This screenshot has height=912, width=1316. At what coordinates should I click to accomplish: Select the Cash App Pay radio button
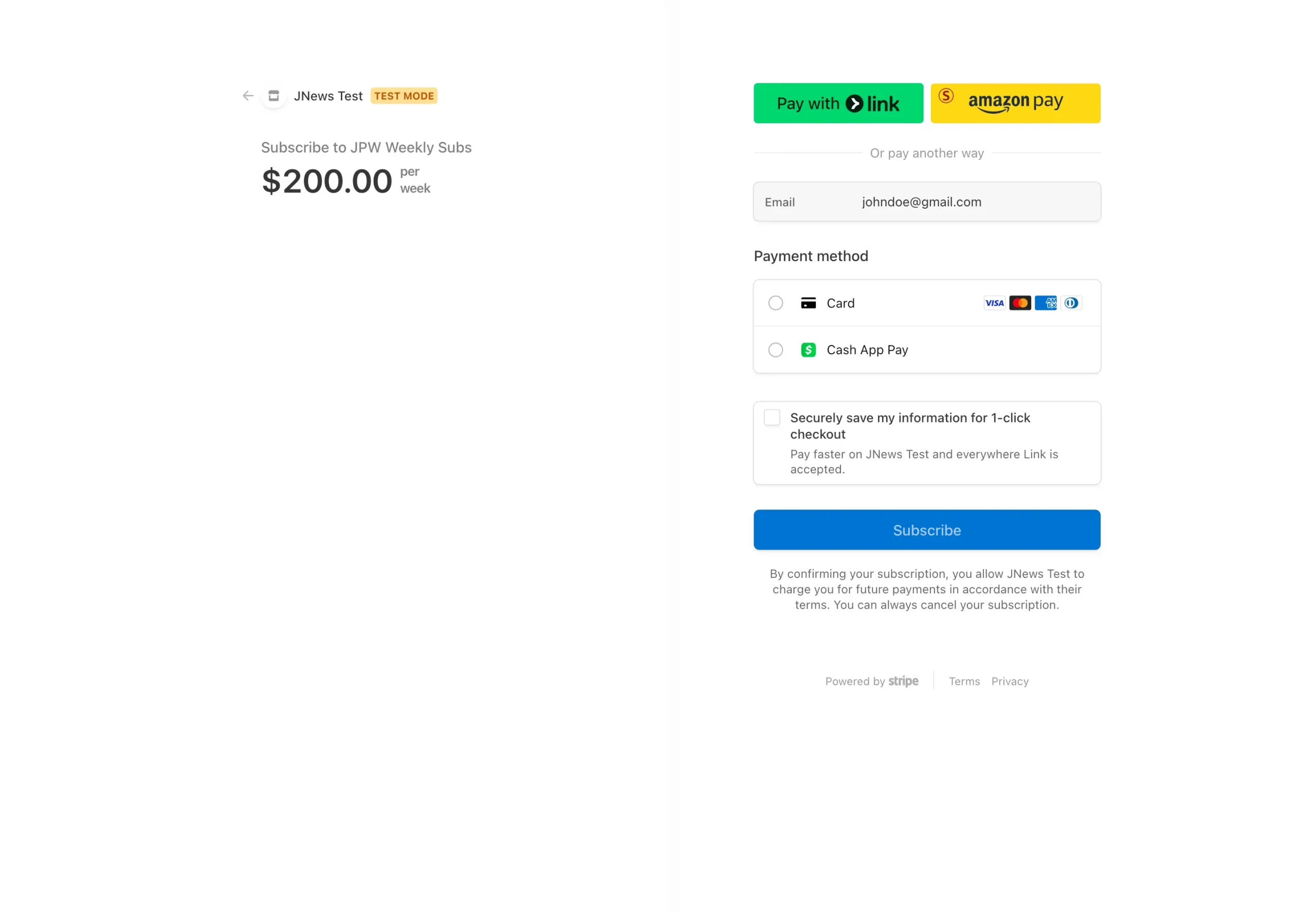[775, 350]
